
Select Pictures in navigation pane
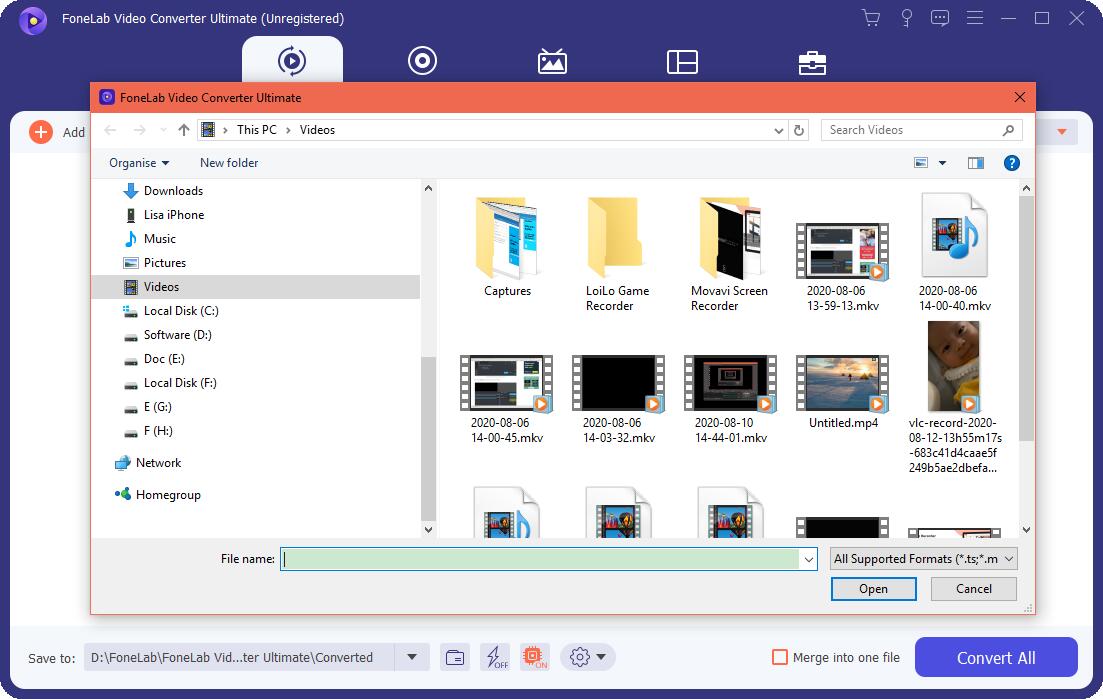[x=165, y=262]
